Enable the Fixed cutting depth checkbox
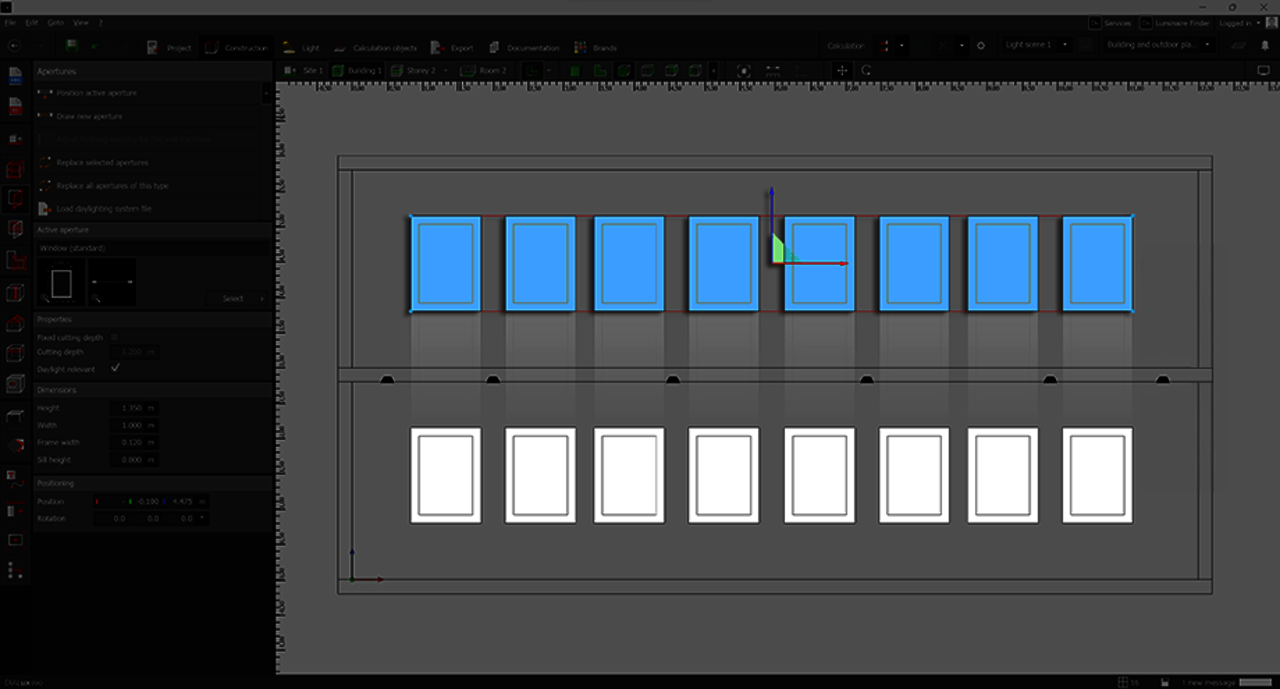Viewport: 1280px width, 689px height. (x=115, y=338)
